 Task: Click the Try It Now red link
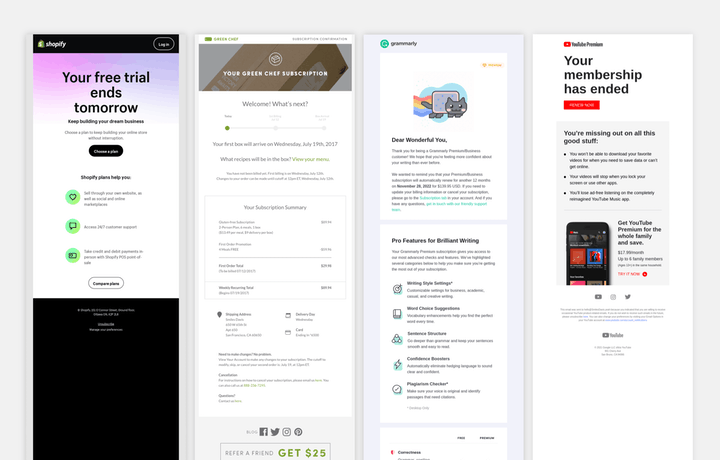click(x=633, y=274)
